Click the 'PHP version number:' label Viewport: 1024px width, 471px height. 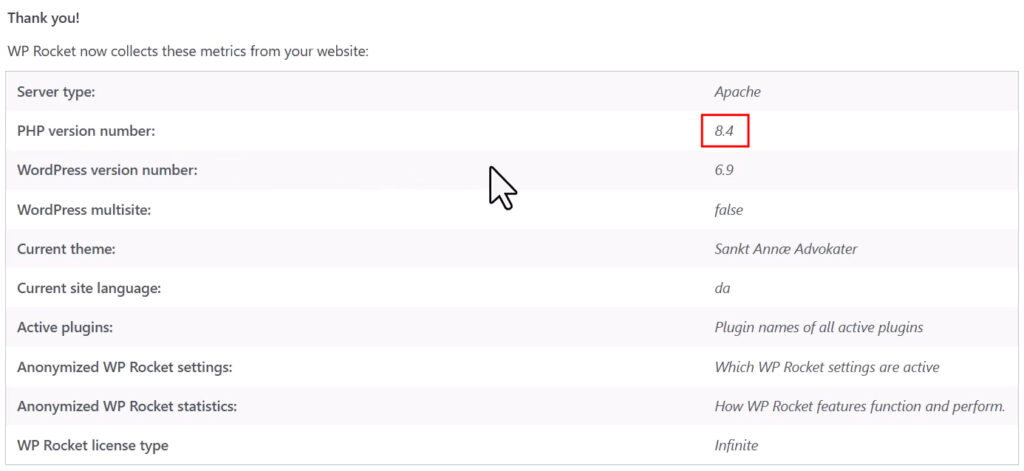(86, 131)
